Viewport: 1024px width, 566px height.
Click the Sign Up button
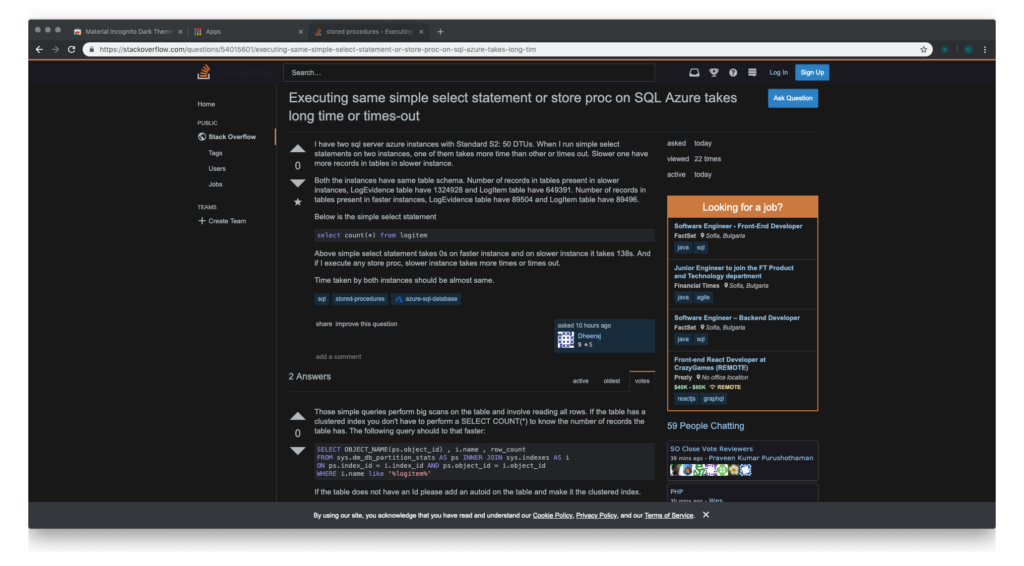click(x=812, y=72)
